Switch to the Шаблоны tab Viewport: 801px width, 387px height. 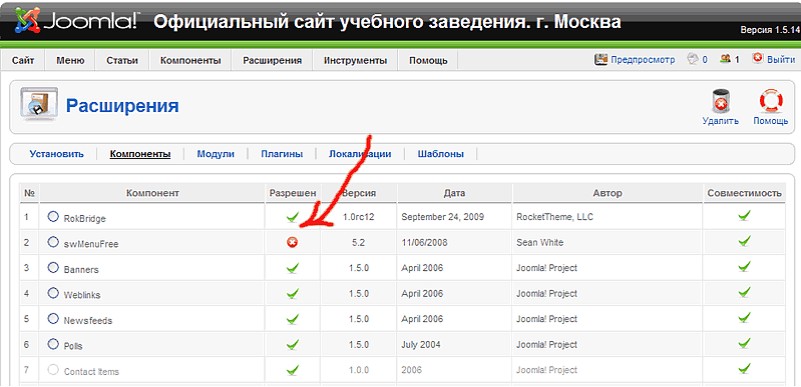440,154
